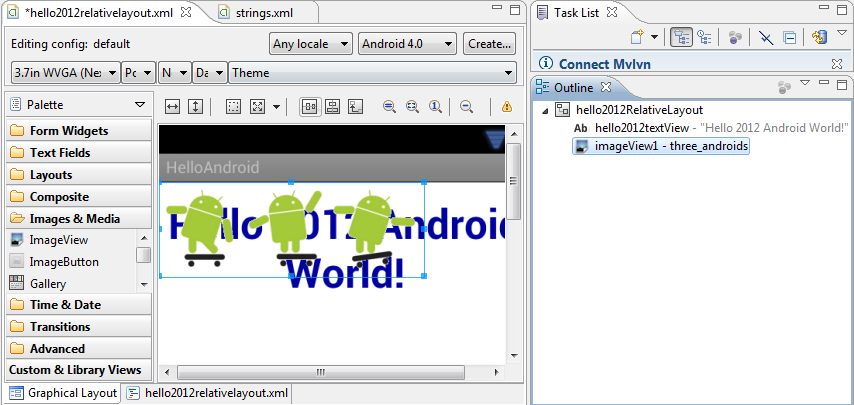
Task: Click the palette list scrollbar down arrow
Action: [x=144, y=284]
